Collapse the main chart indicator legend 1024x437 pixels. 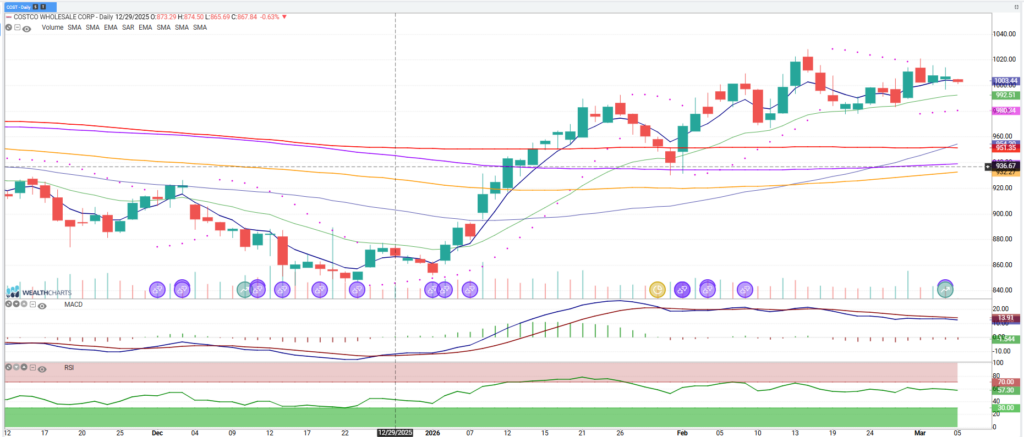pyautogui.click(x=16, y=27)
